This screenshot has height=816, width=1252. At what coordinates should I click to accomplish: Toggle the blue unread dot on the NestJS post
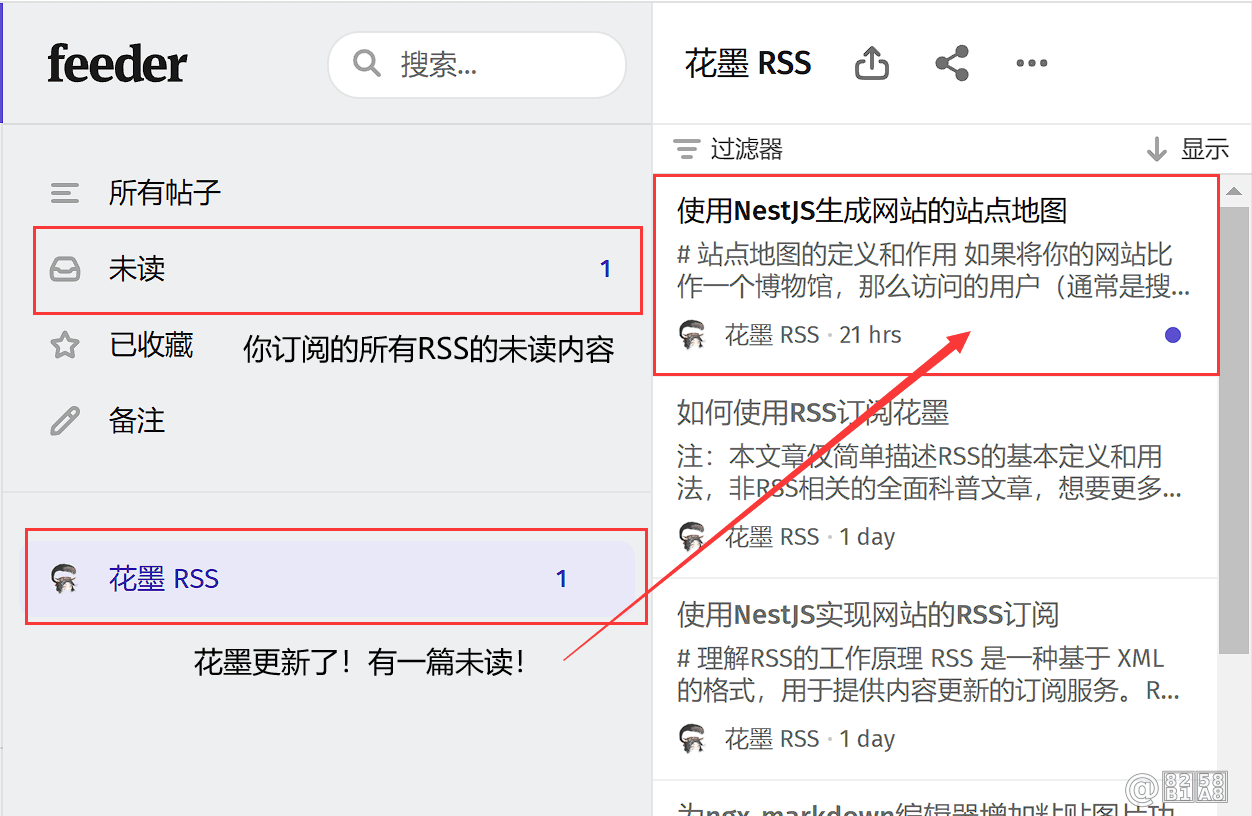tap(1173, 335)
